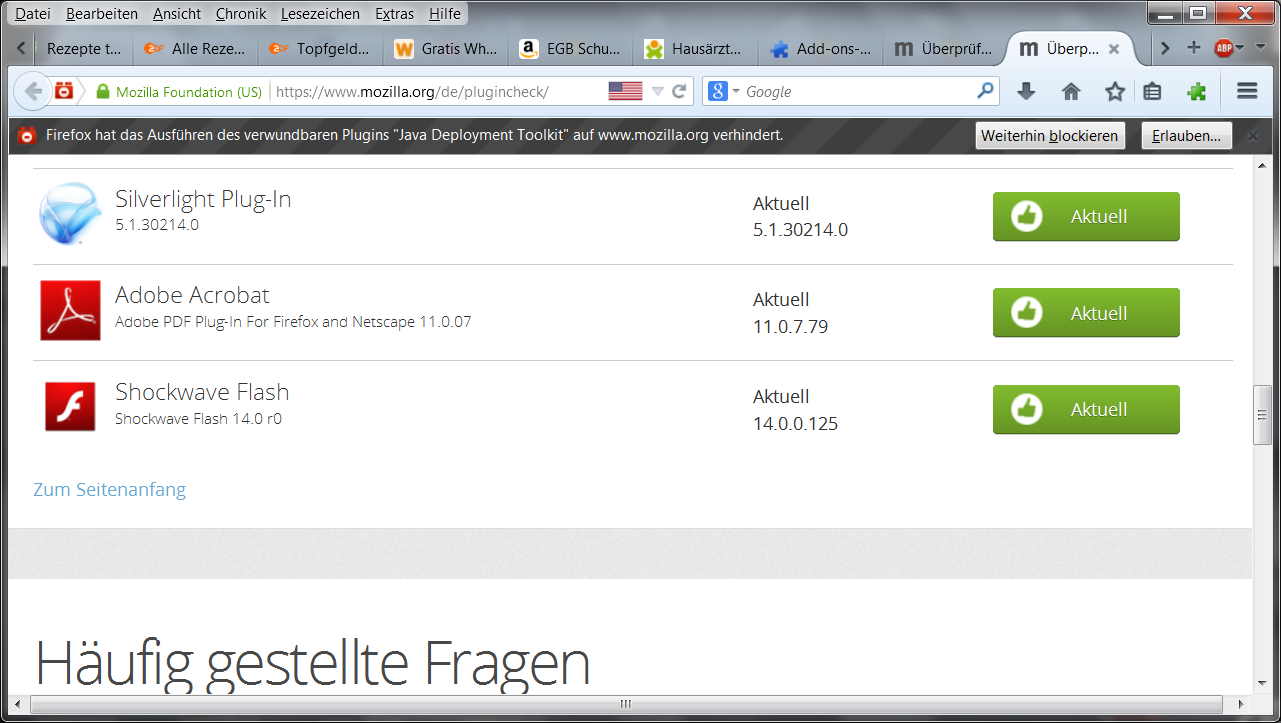Open the Lesezeichen menu

click(320, 14)
